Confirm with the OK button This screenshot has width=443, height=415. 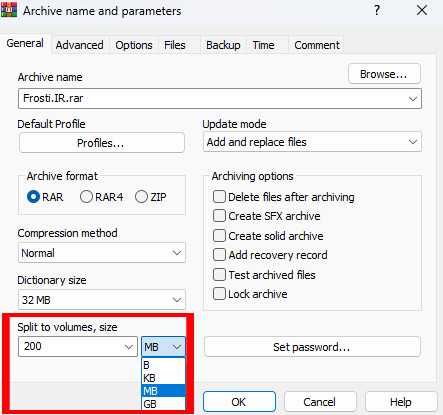click(239, 402)
